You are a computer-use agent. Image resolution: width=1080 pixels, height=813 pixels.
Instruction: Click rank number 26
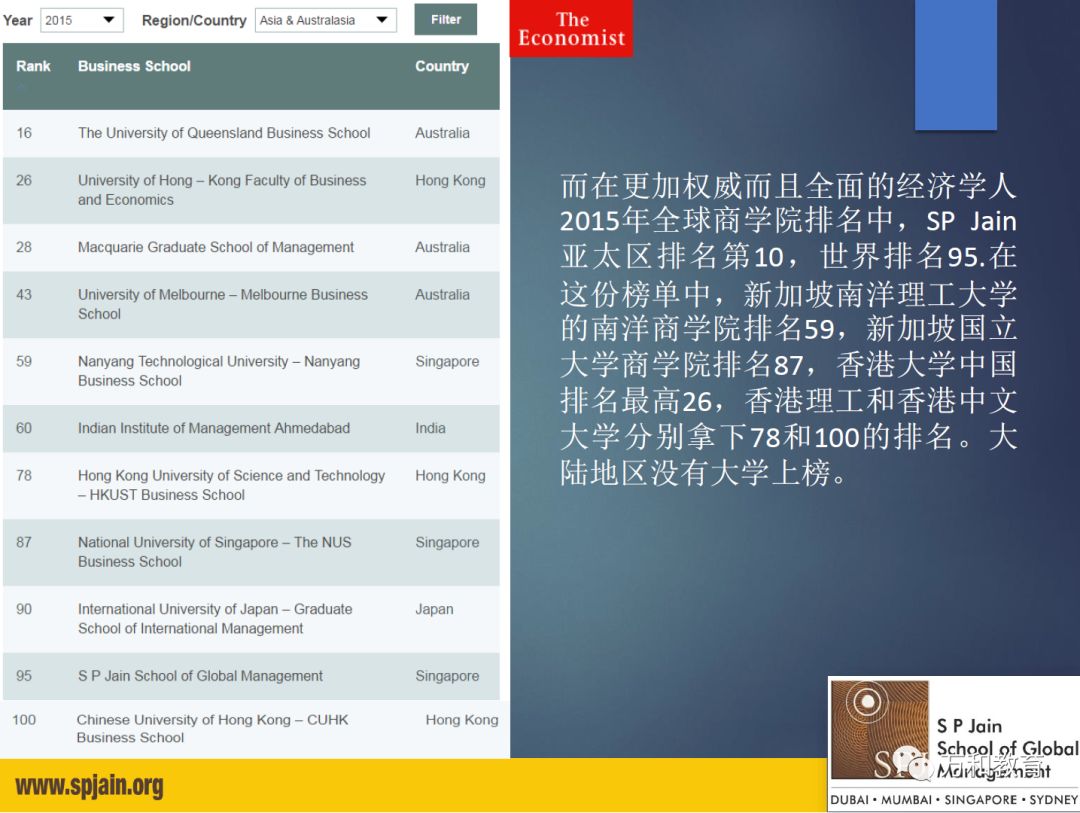tap(24, 181)
